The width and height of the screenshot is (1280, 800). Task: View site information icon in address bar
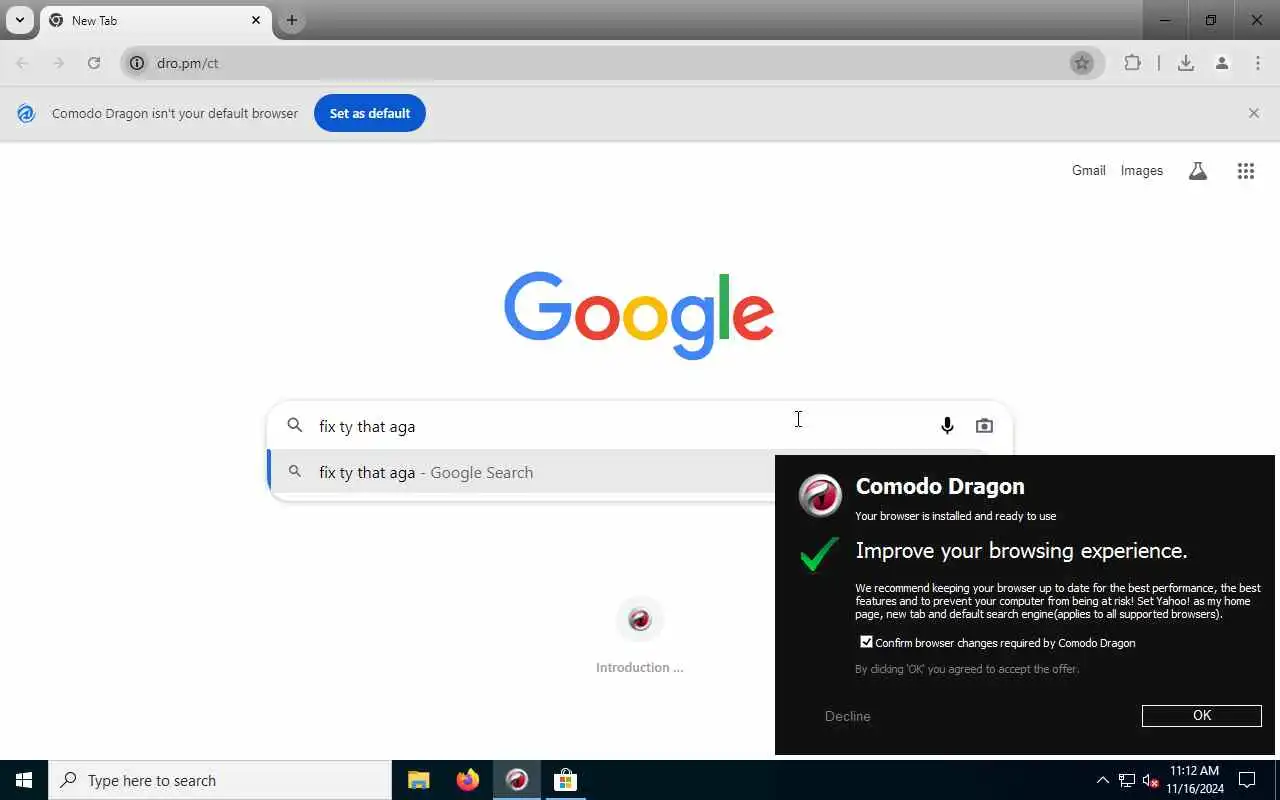click(138, 63)
